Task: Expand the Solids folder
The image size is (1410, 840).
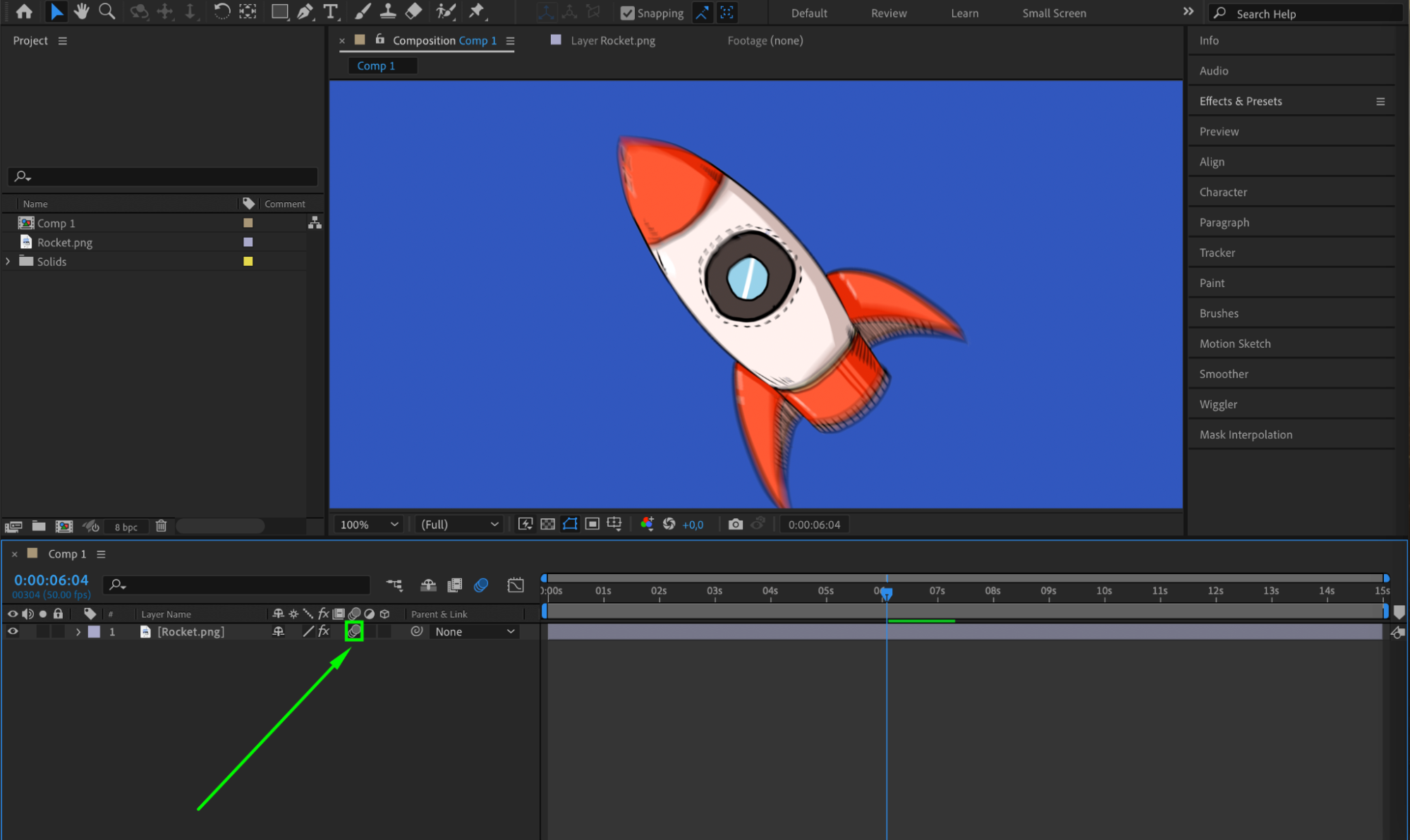Action: [x=8, y=261]
